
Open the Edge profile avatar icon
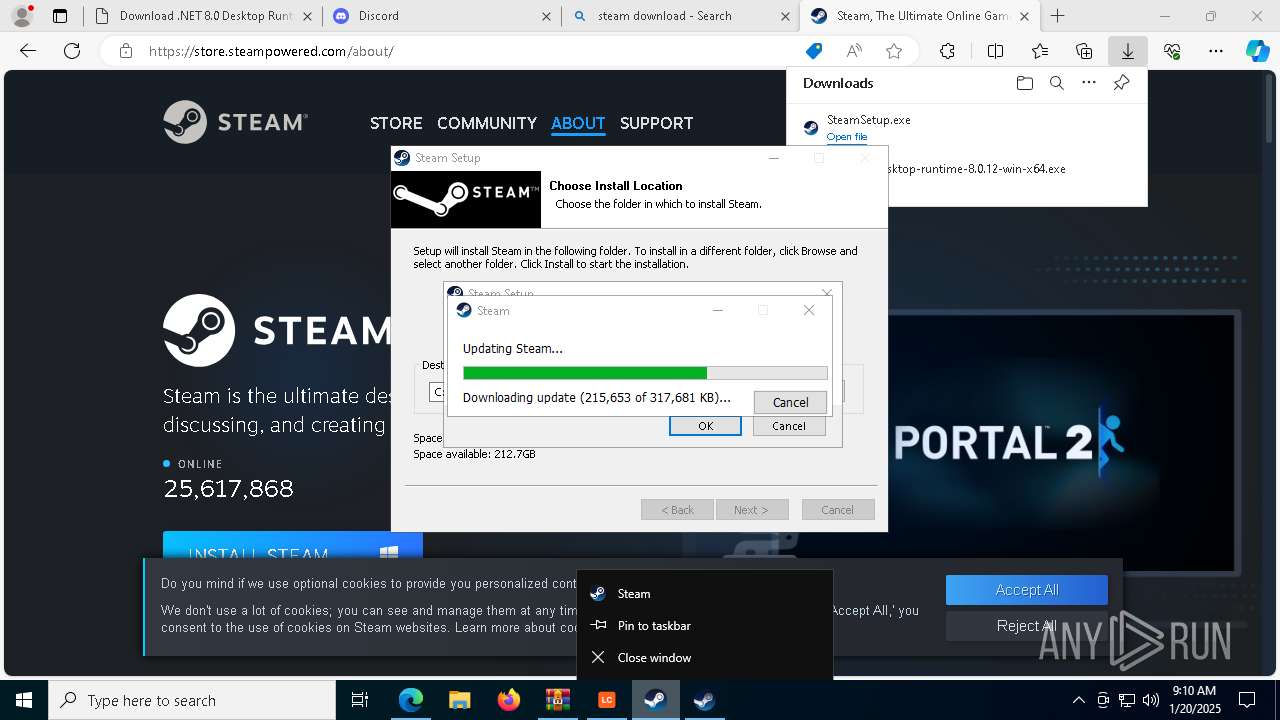pyautogui.click(x=21, y=16)
